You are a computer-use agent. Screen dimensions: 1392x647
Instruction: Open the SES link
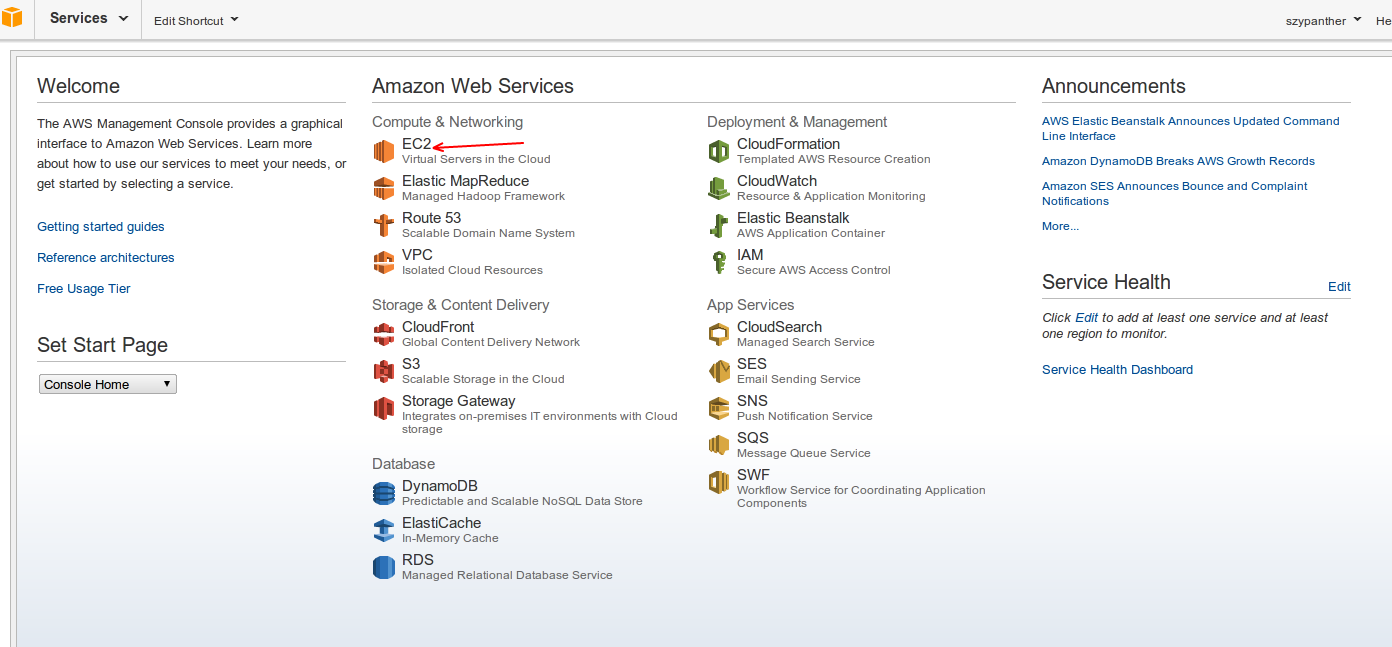(x=752, y=364)
